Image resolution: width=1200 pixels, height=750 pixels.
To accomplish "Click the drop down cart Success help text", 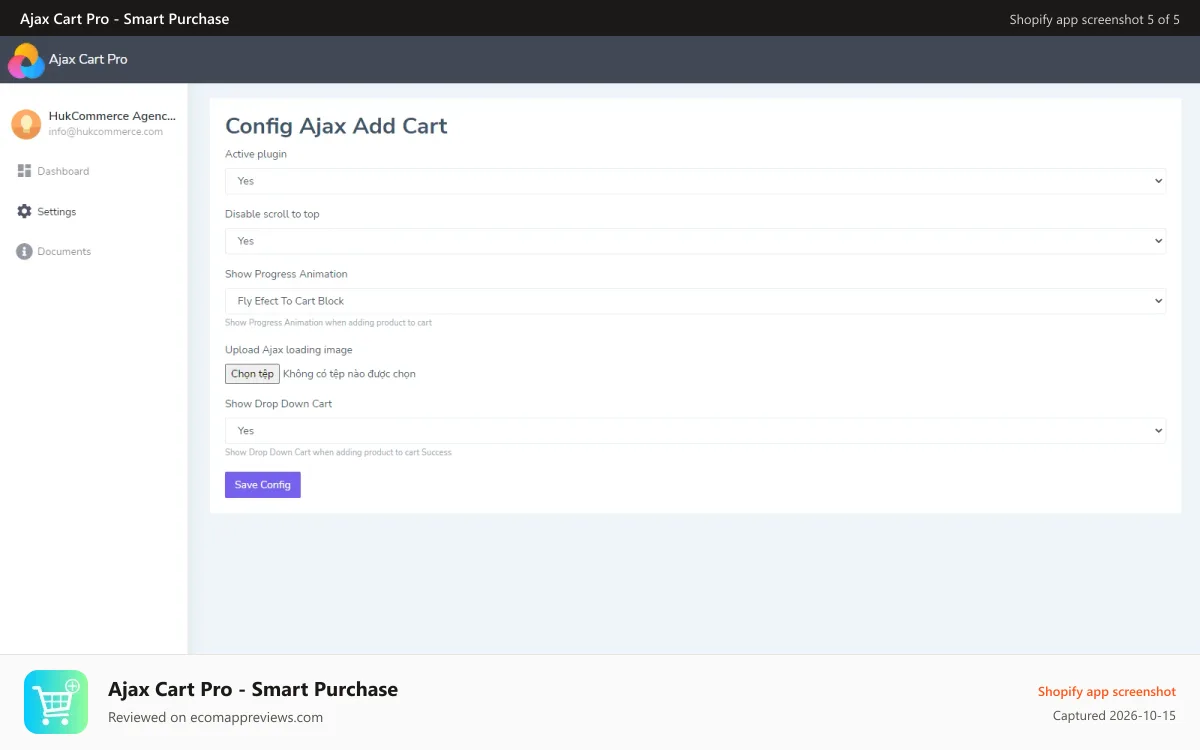I will coord(338,453).
